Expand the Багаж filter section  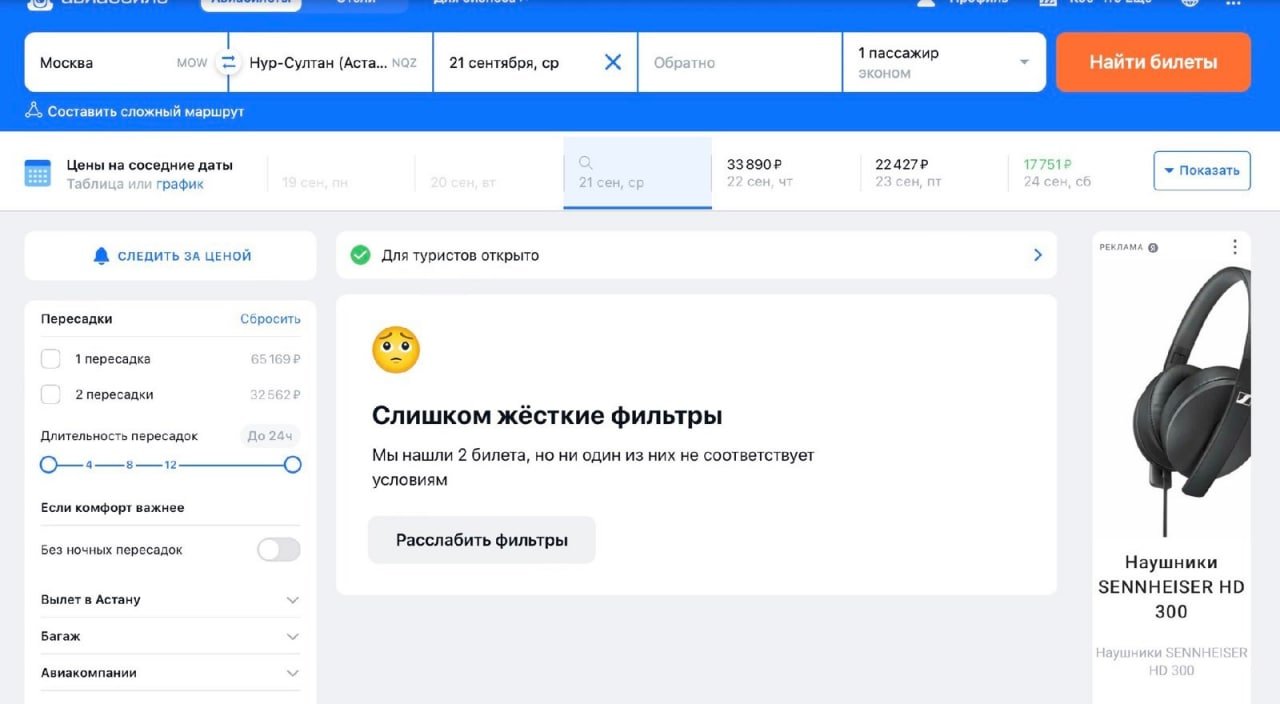tap(170, 636)
